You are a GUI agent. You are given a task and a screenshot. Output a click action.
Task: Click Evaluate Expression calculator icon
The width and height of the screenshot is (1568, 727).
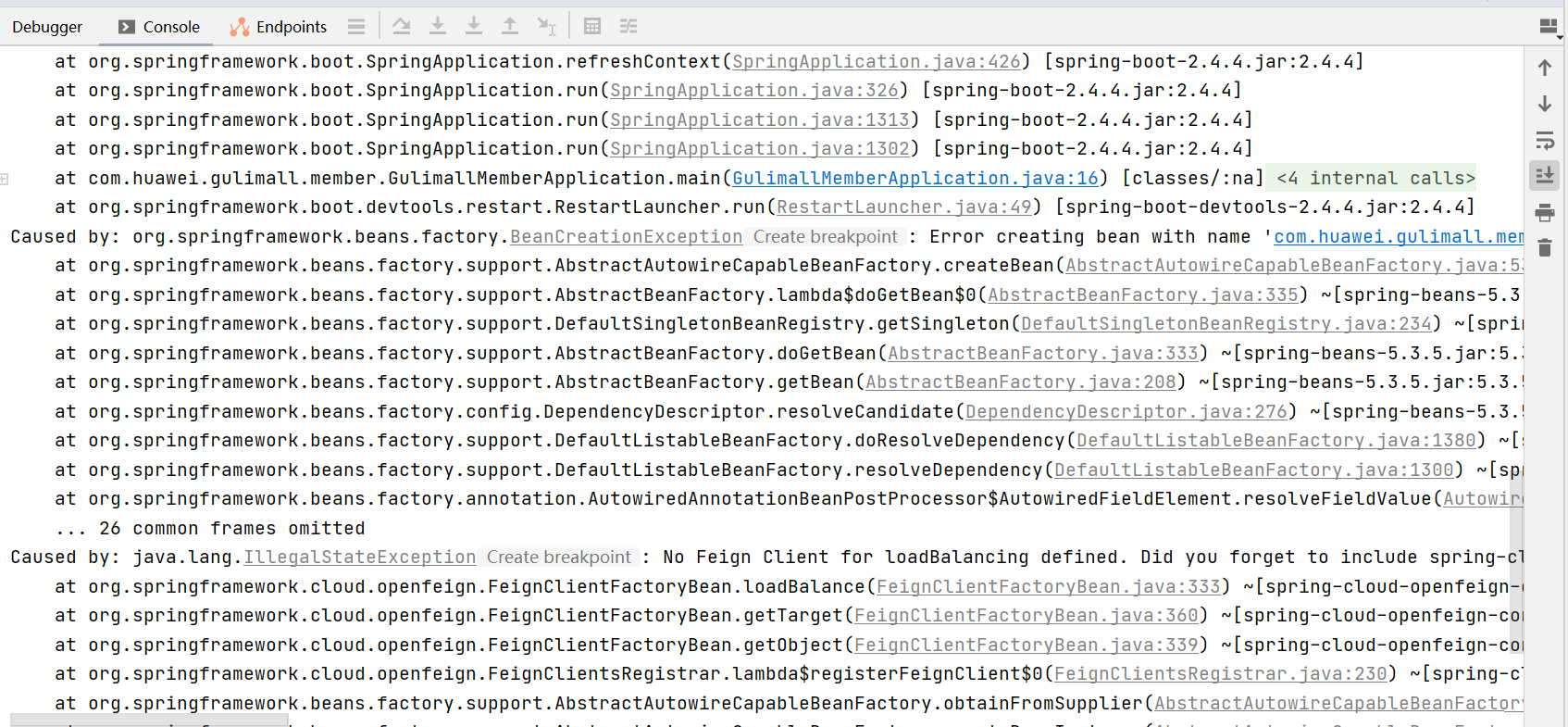tap(592, 27)
